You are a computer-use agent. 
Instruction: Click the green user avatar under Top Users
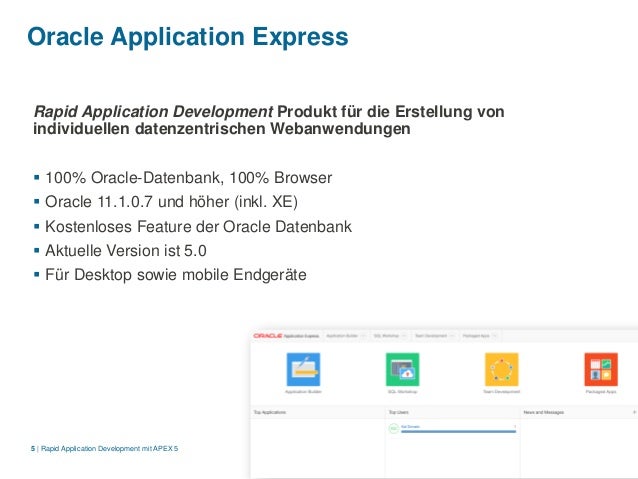(393, 428)
